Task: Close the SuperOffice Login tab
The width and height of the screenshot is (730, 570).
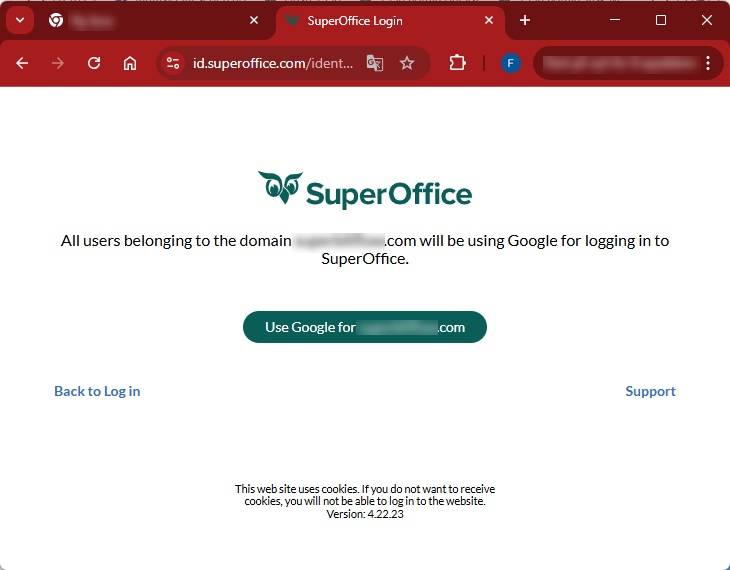Action: click(489, 20)
